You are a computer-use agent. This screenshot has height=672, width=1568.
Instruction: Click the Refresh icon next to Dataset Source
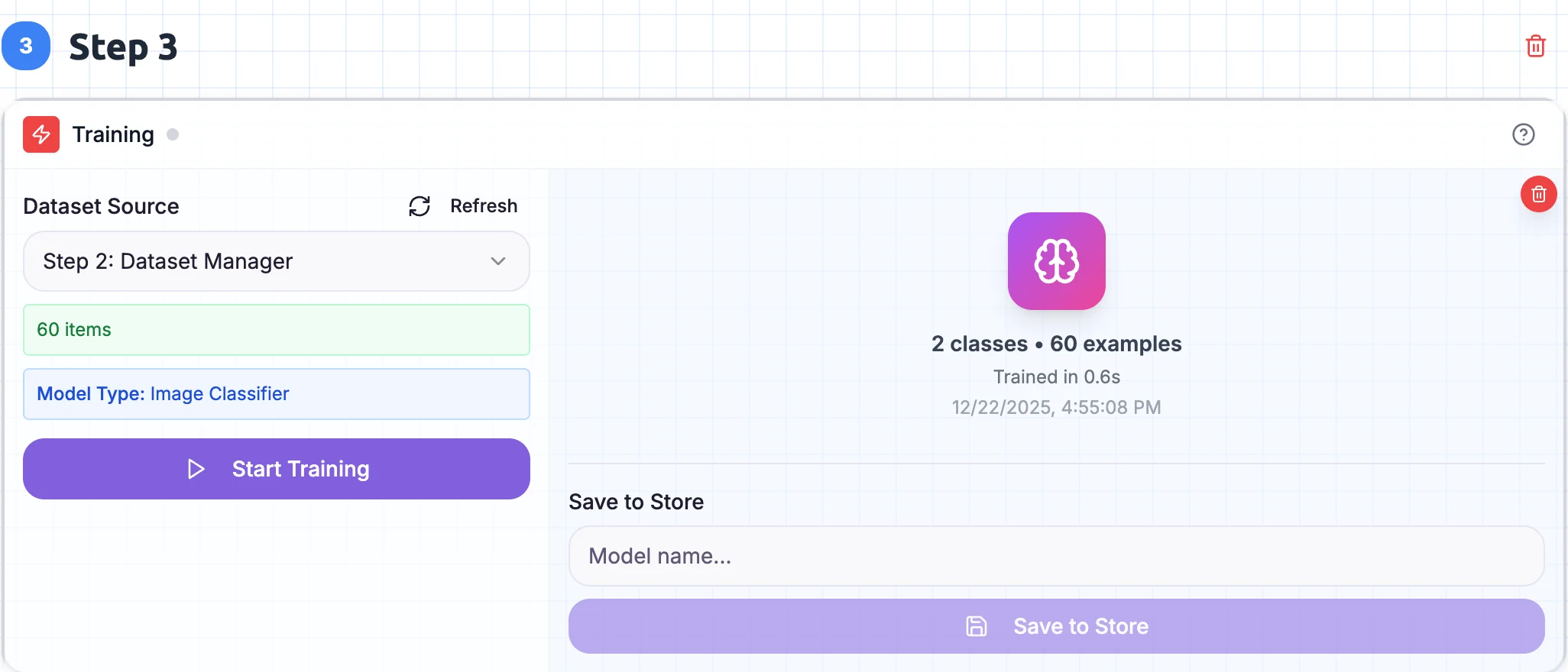click(x=419, y=205)
